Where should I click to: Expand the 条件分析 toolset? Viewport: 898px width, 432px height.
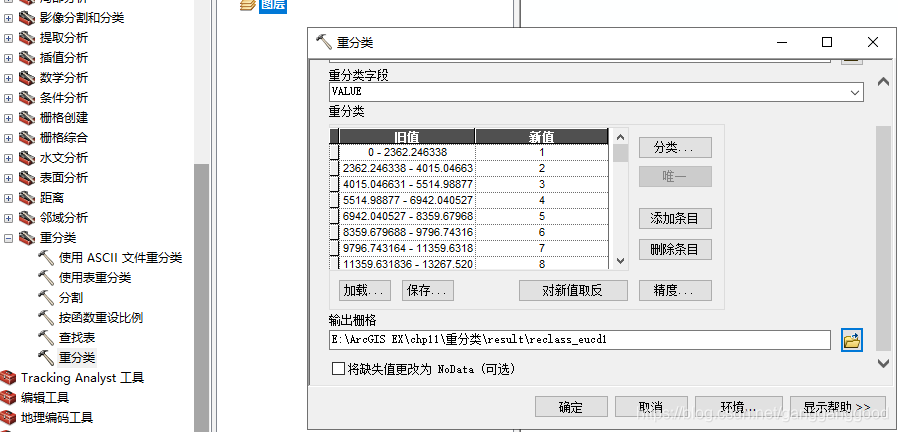pos(8,99)
